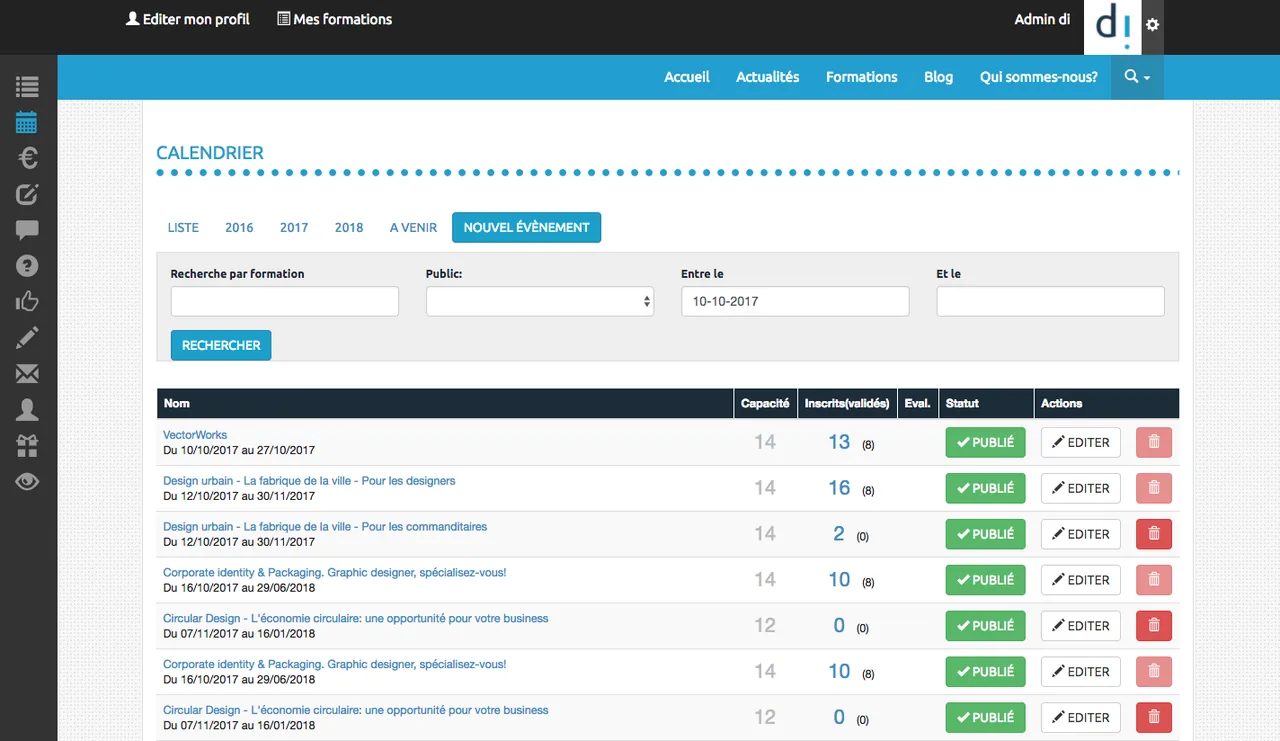The height and width of the screenshot is (741, 1280).
Task: Click PUBLIÉ on last Circular Design row
Action: point(985,717)
